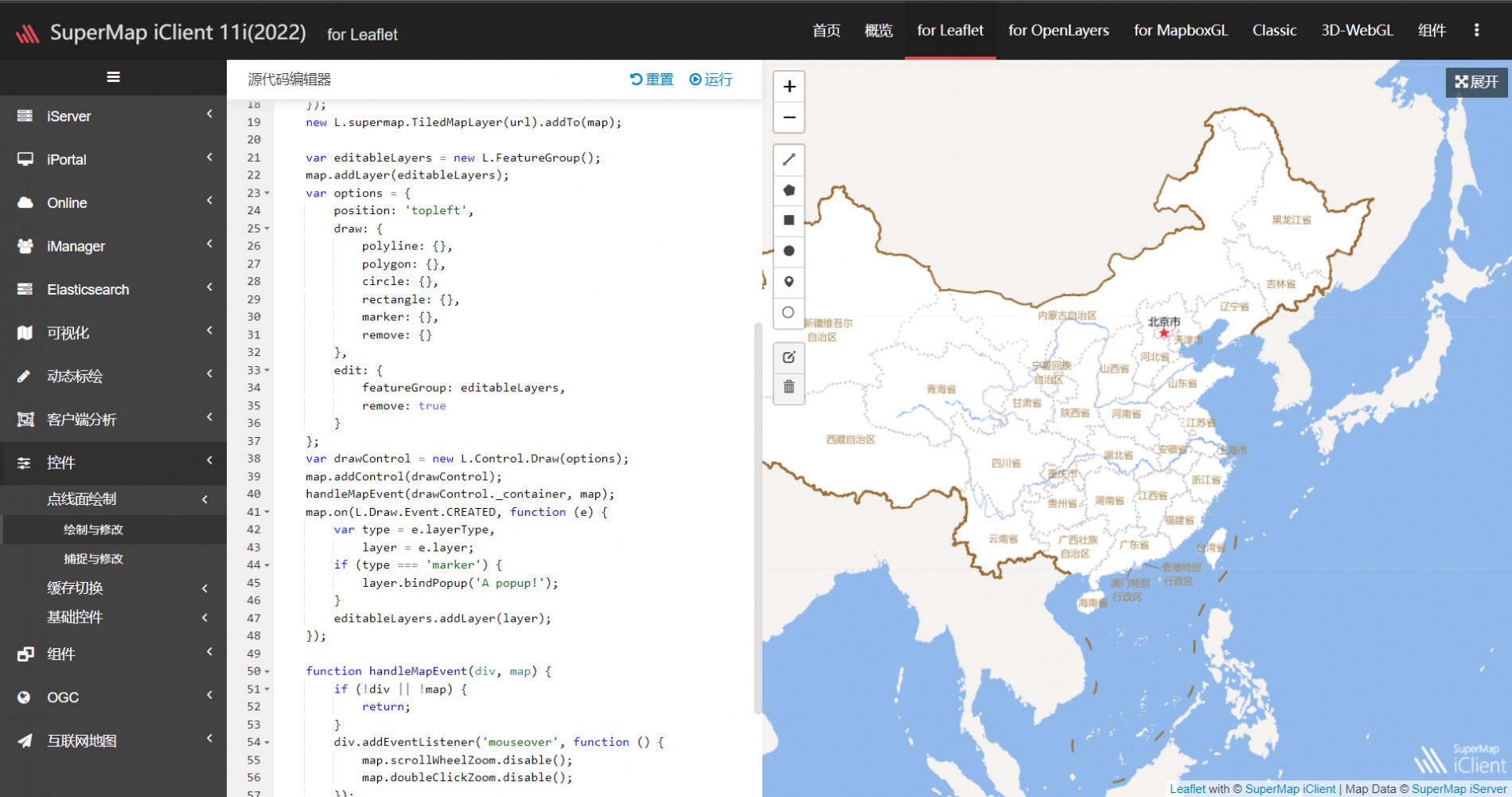Switch to 3D-WebGL tab
The height and width of the screenshot is (797, 1512).
(1357, 30)
